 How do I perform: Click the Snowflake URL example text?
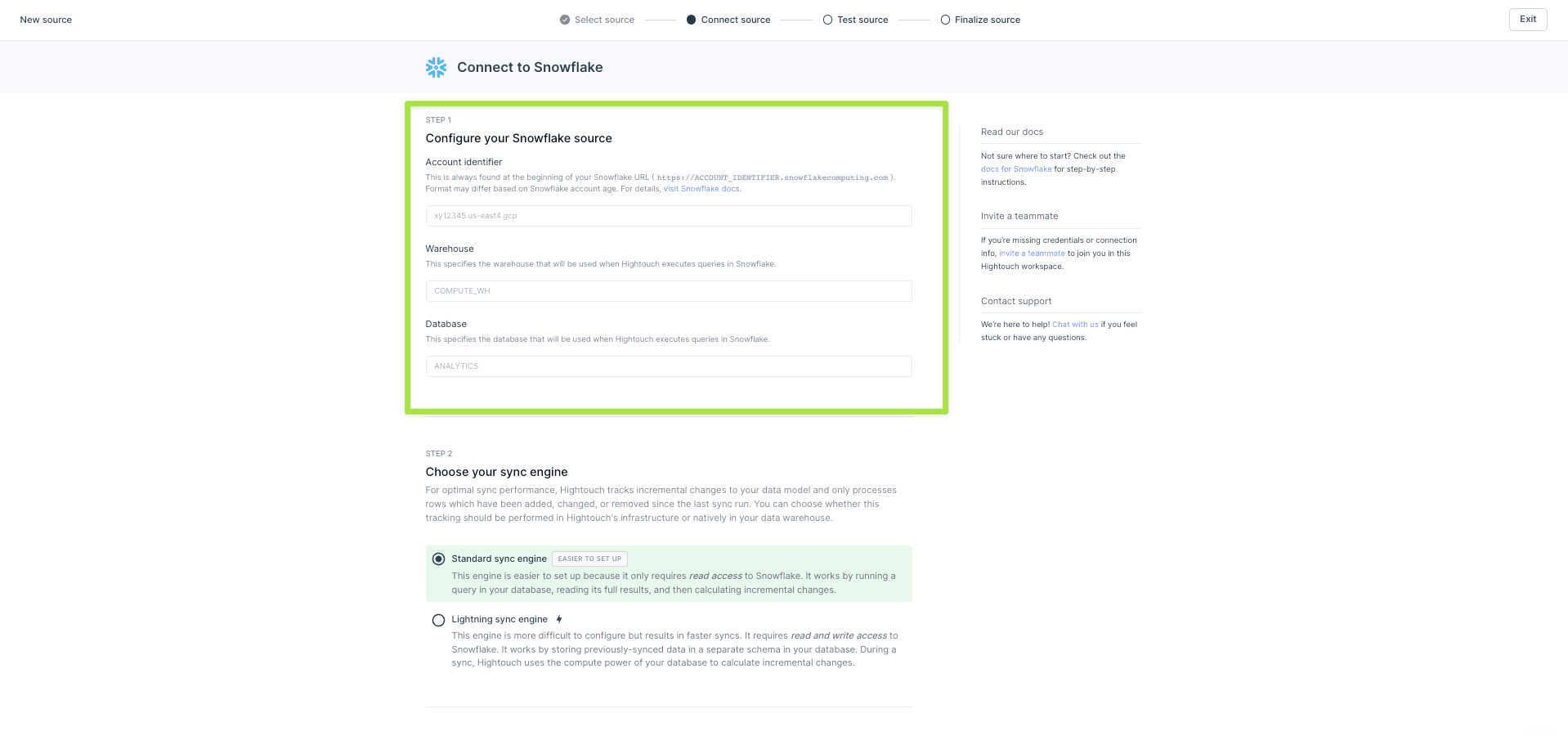773,177
